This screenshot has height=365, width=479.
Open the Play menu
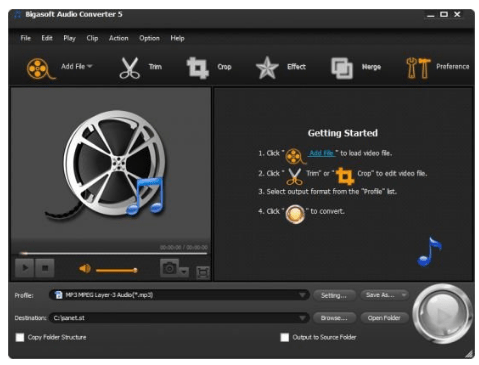69,38
